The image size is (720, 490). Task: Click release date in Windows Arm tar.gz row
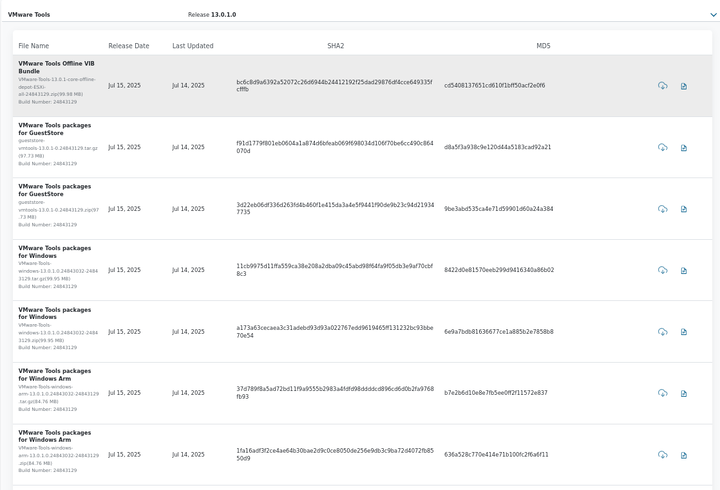[124, 393]
